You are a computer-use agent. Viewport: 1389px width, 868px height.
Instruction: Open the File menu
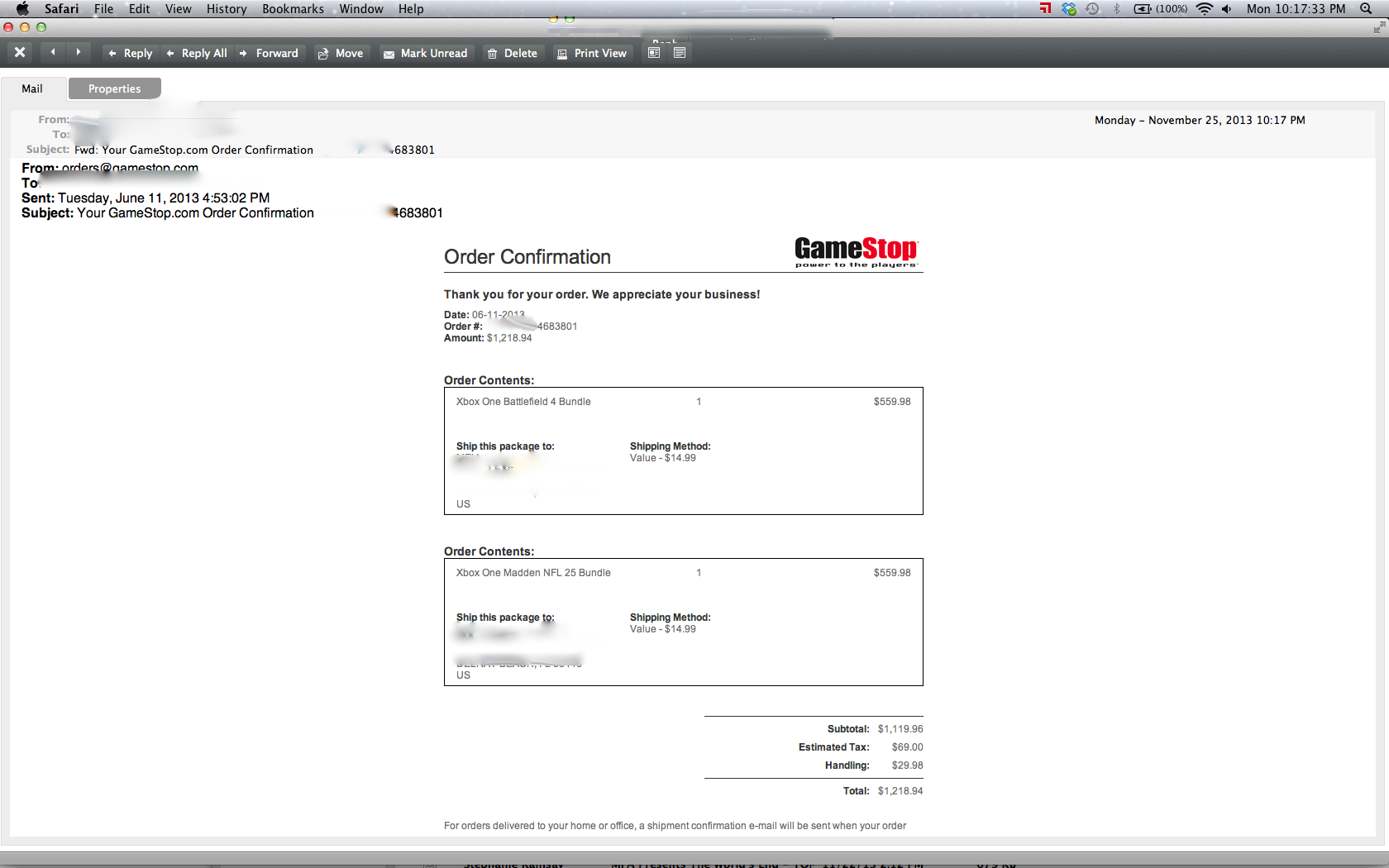[x=103, y=8]
